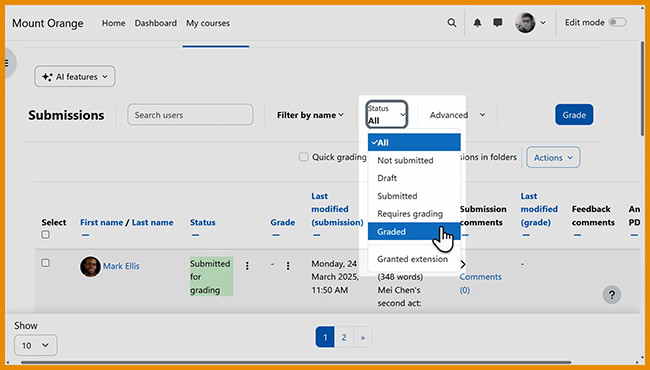Click Mark Ellis profile picture

[90, 266]
